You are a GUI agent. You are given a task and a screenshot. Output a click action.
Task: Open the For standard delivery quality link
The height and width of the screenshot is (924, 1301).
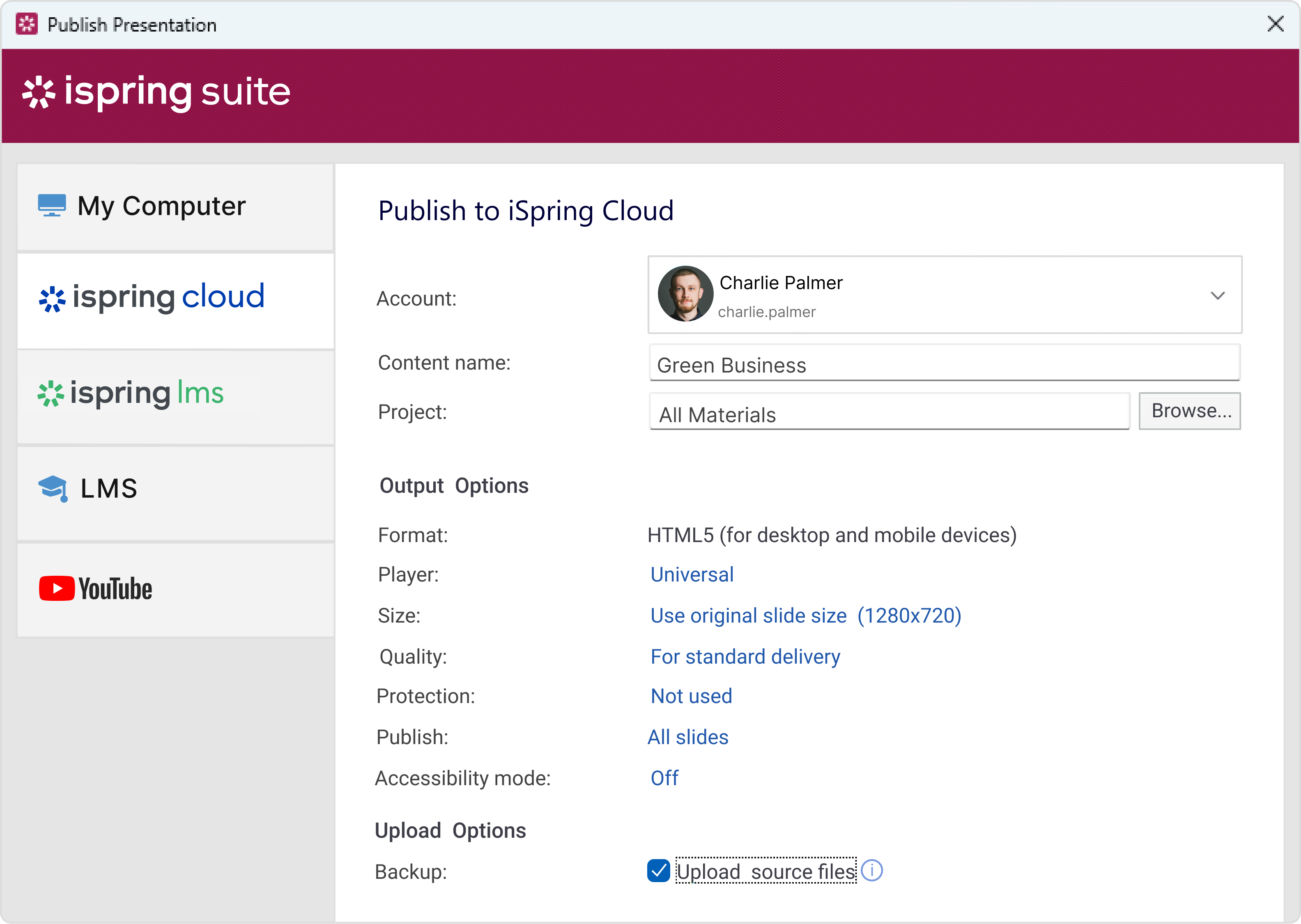coord(745,657)
